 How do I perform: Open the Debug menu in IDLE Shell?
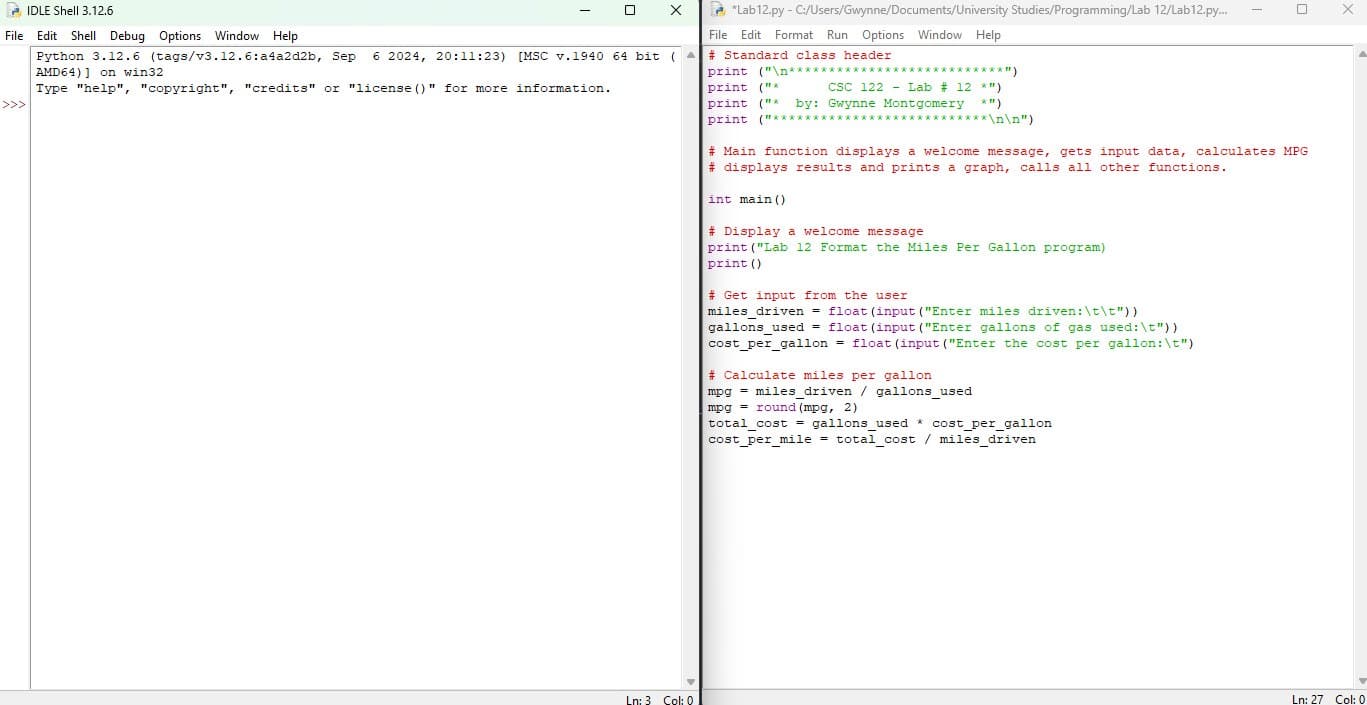(x=127, y=35)
